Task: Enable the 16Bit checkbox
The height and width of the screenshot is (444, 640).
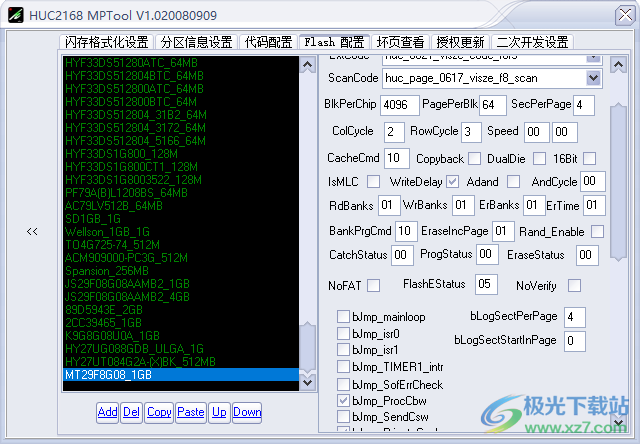Action: 589,158
